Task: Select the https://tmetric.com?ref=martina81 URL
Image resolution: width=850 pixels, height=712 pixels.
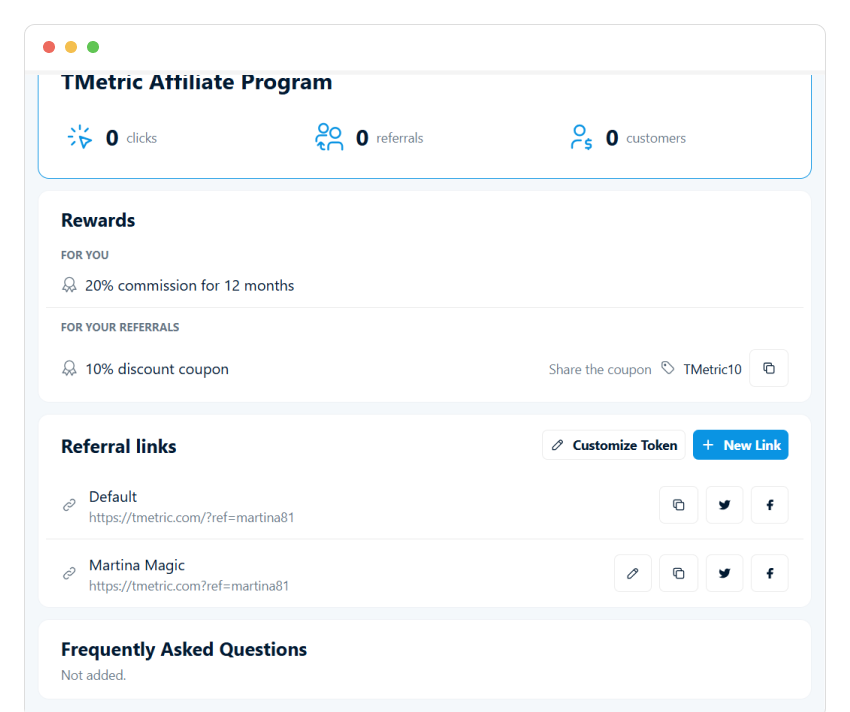Action: (189, 586)
